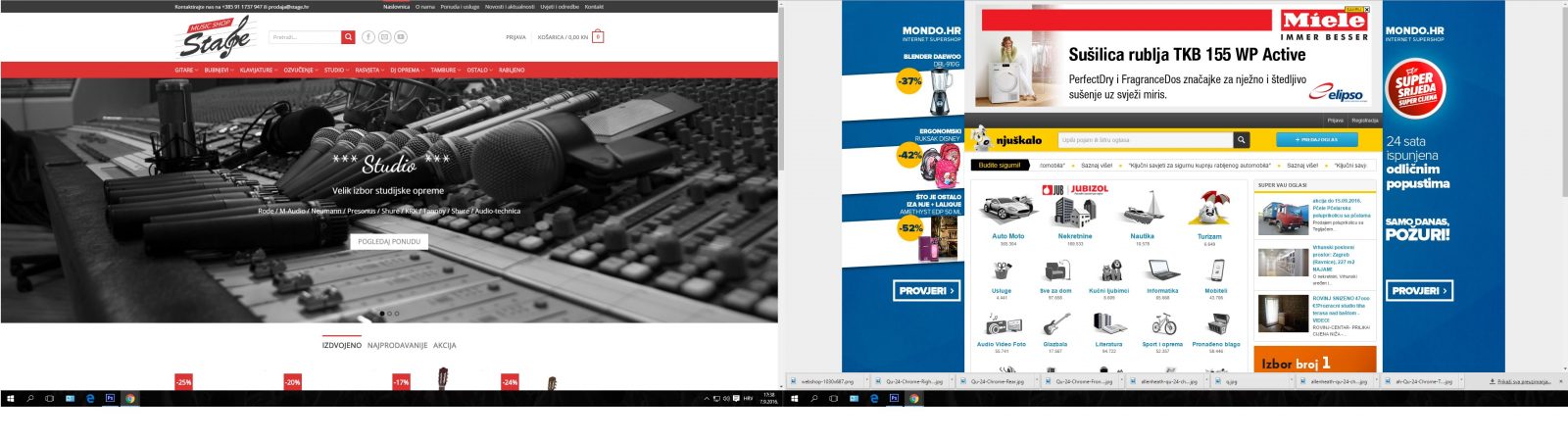Expand the DJ OPREMA menu

coord(408,71)
